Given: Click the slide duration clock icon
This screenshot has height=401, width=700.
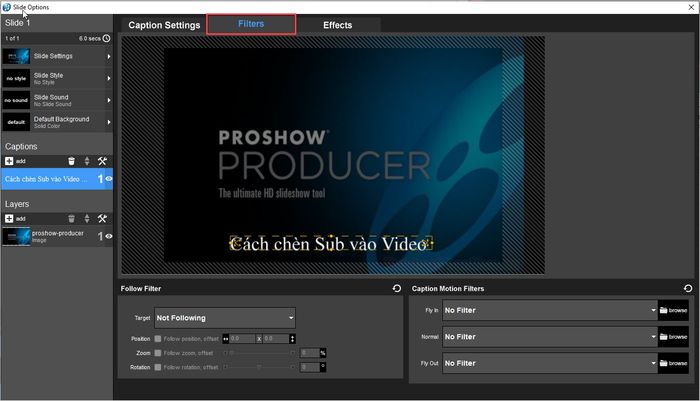Looking at the screenshot, I should (x=106, y=38).
